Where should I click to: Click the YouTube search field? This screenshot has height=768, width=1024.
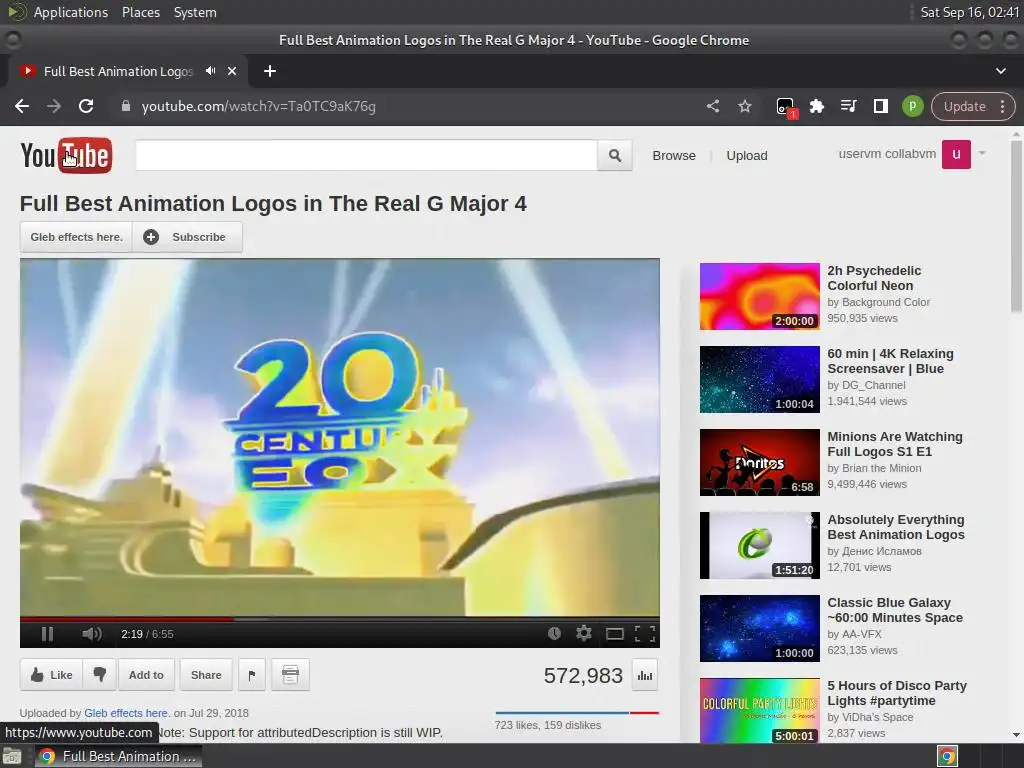coord(366,155)
